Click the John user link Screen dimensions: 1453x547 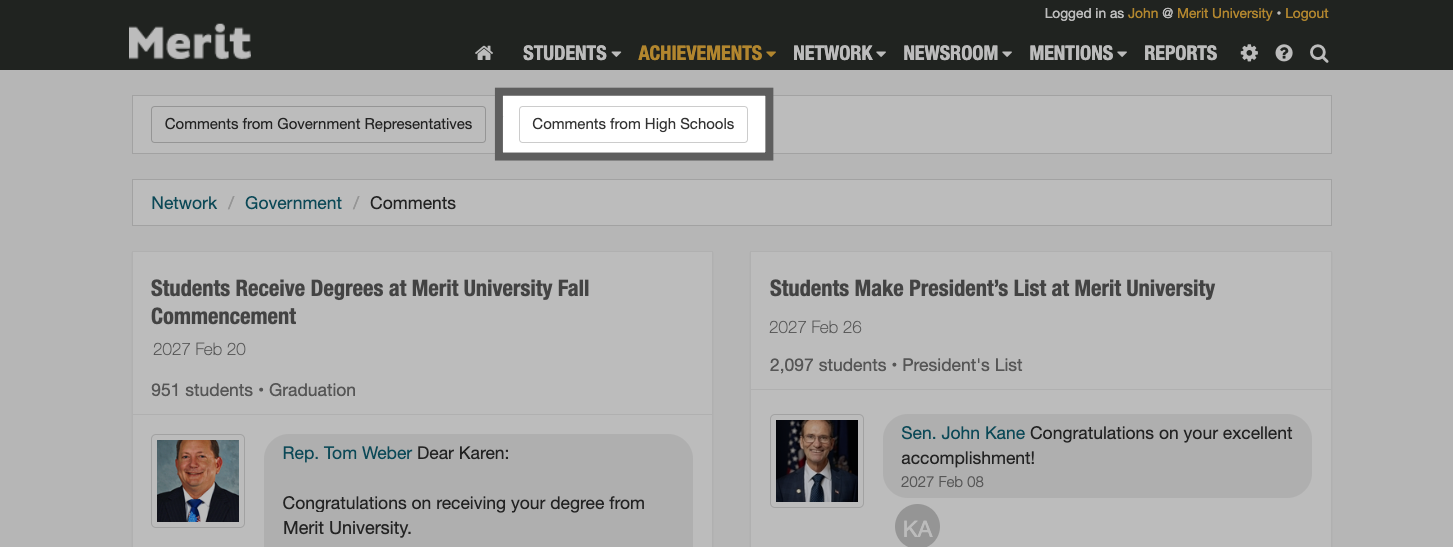pyautogui.click(x=1143, y=13)
